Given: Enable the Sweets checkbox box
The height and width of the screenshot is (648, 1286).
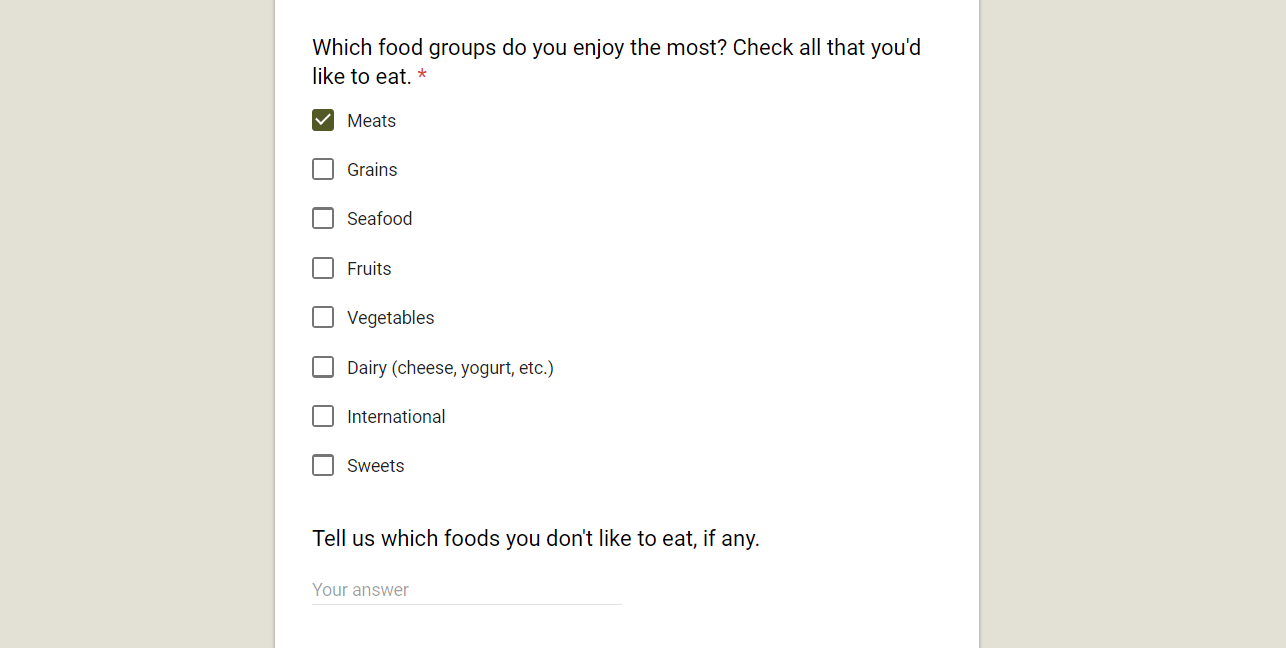Looking at the screenshot, I should (323, 466).
